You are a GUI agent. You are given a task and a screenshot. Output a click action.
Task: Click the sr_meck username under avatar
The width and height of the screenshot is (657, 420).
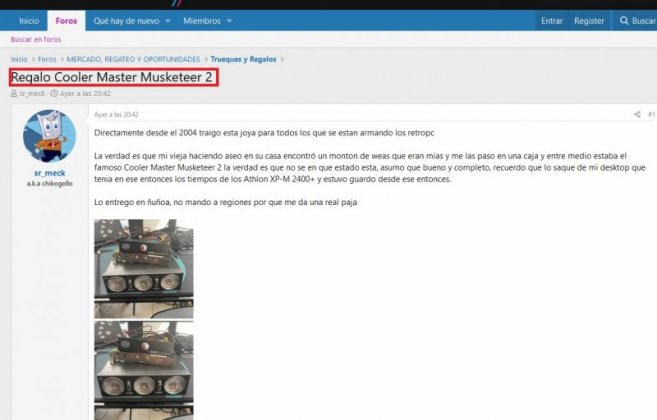[48, 174]
